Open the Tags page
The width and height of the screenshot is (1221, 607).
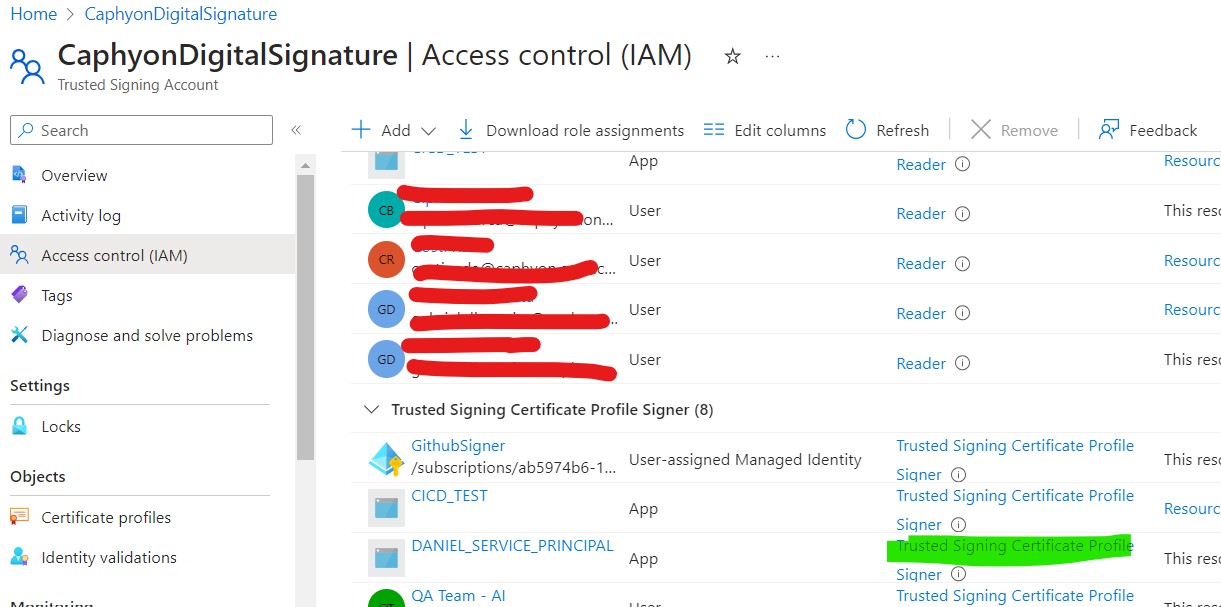coord(56,295)
